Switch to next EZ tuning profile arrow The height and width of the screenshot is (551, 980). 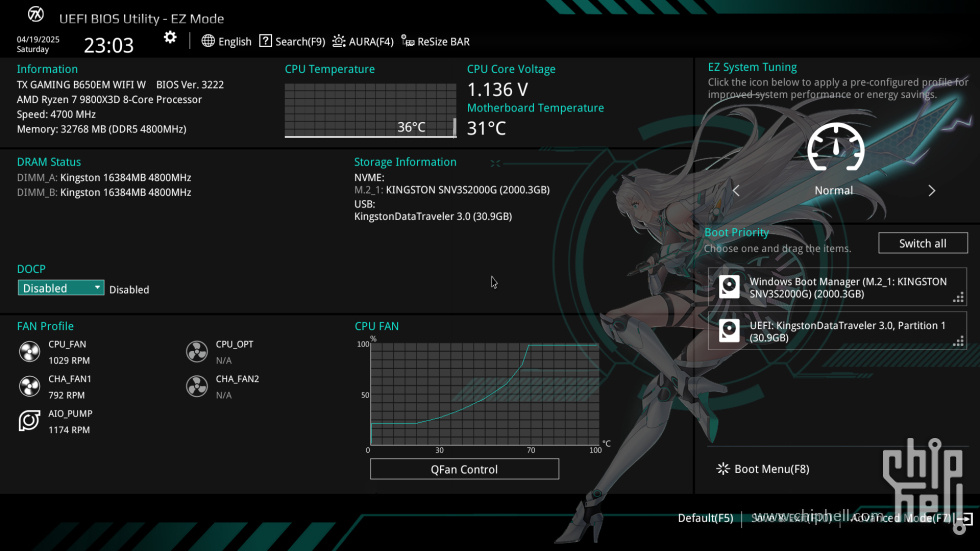[x=931, y=191]
